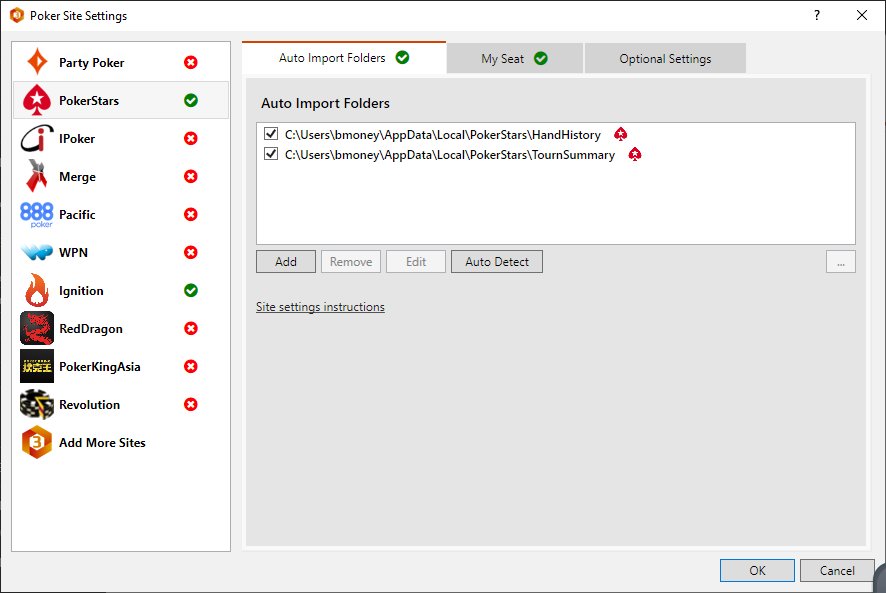Click the Add More Sites label
Viewport: 886px width, 593px height.
(102, 443)
